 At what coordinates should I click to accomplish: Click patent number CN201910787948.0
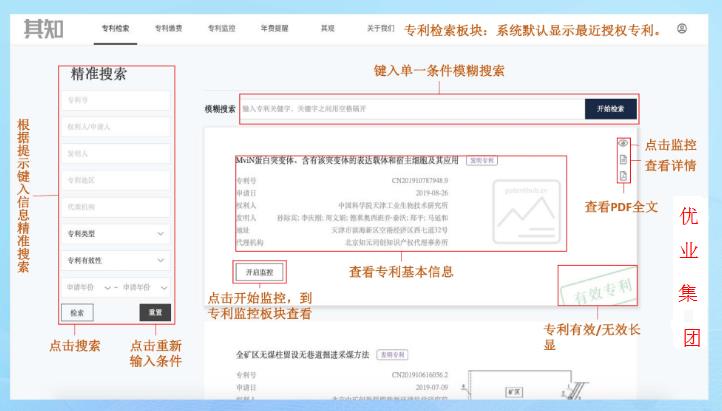coord(419,180)
